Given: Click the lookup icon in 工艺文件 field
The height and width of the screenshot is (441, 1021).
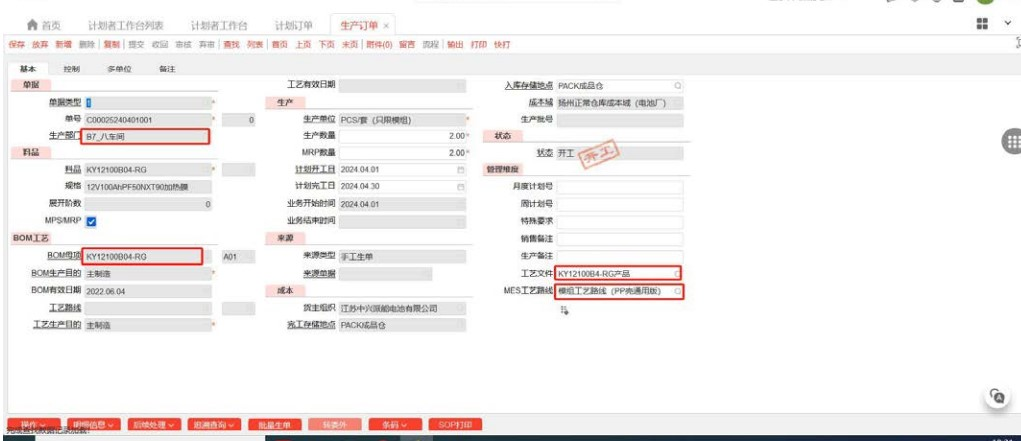Looking at the screenshot, I should [677, 273].
